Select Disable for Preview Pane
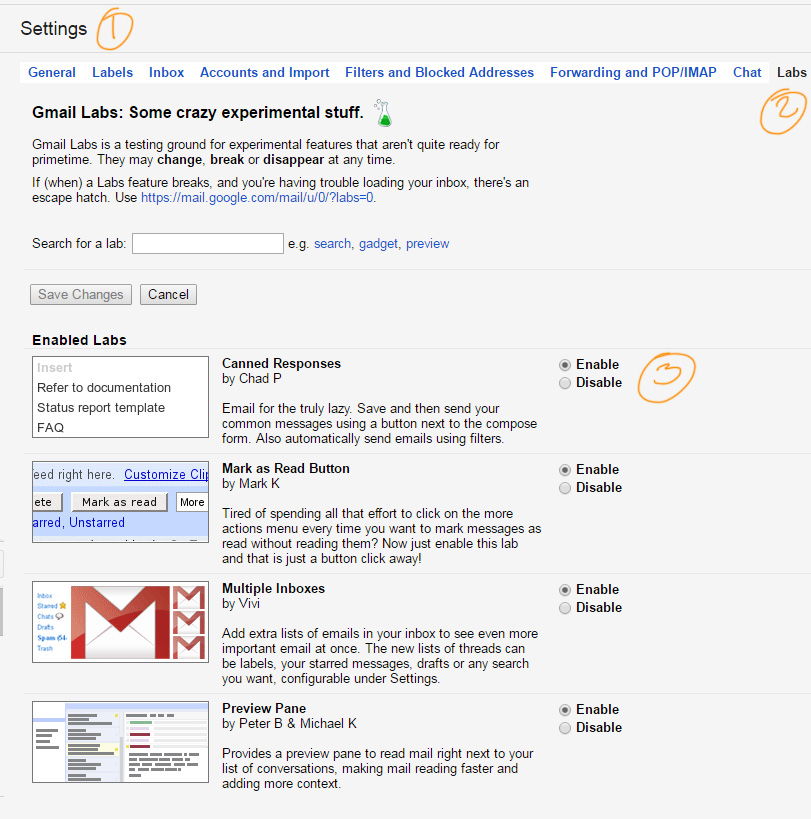811x819 pixels. point(565,728)
